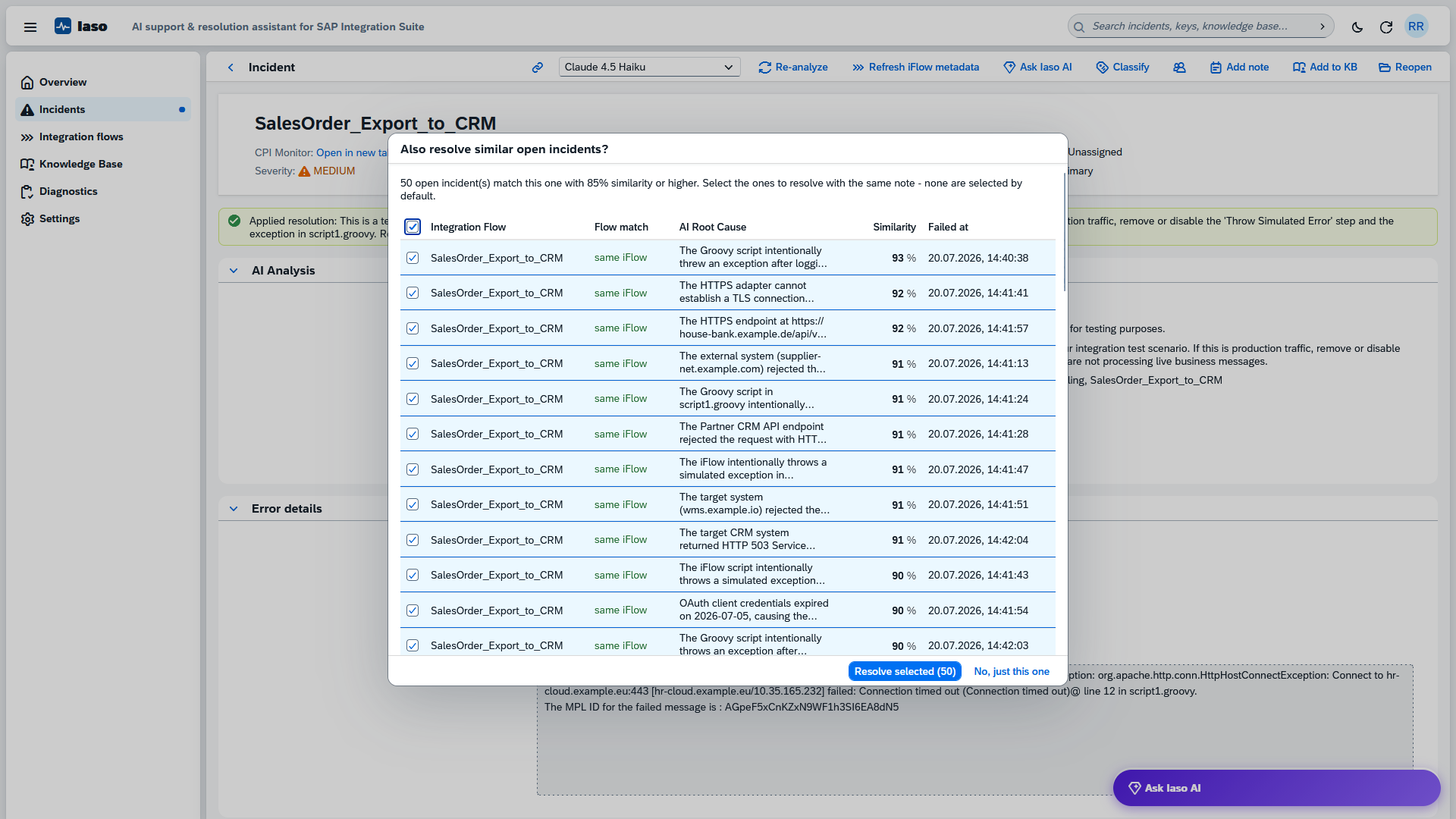1456x819 pixels.
Task: Click the Settings gear icon
Action: pos(27,219)
